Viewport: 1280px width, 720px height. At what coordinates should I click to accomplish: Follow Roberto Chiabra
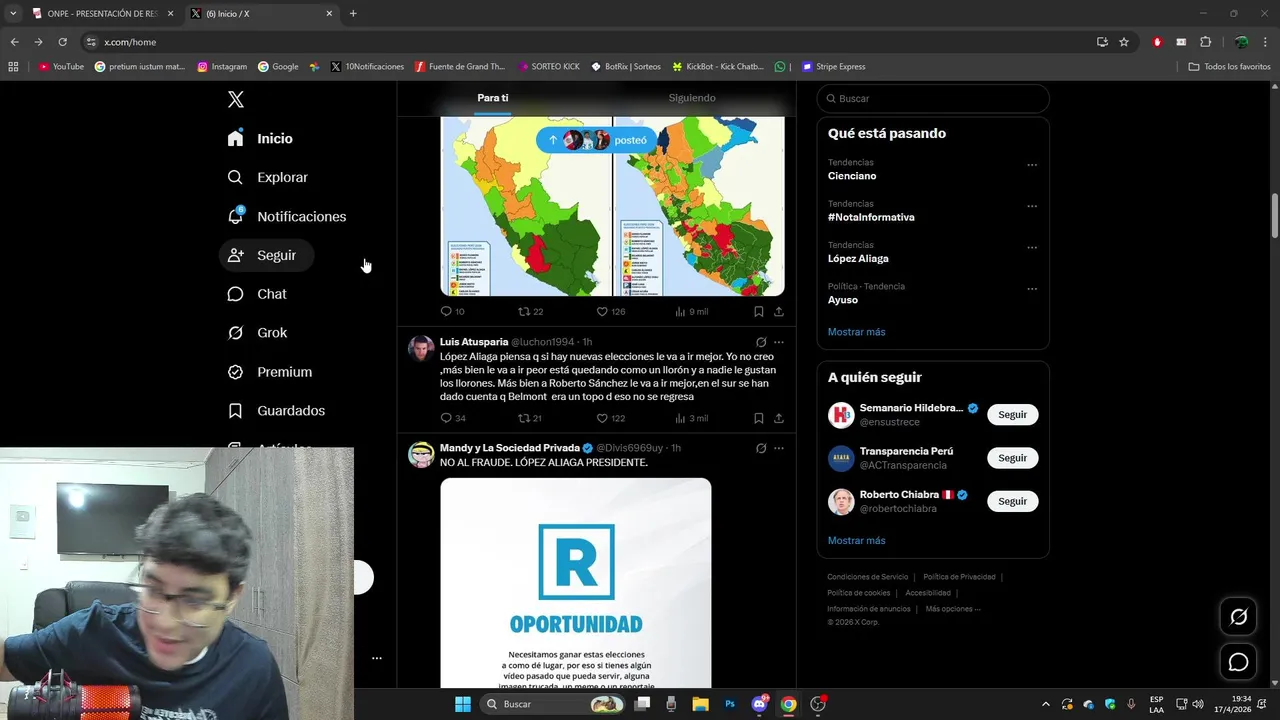(1012, 501)
